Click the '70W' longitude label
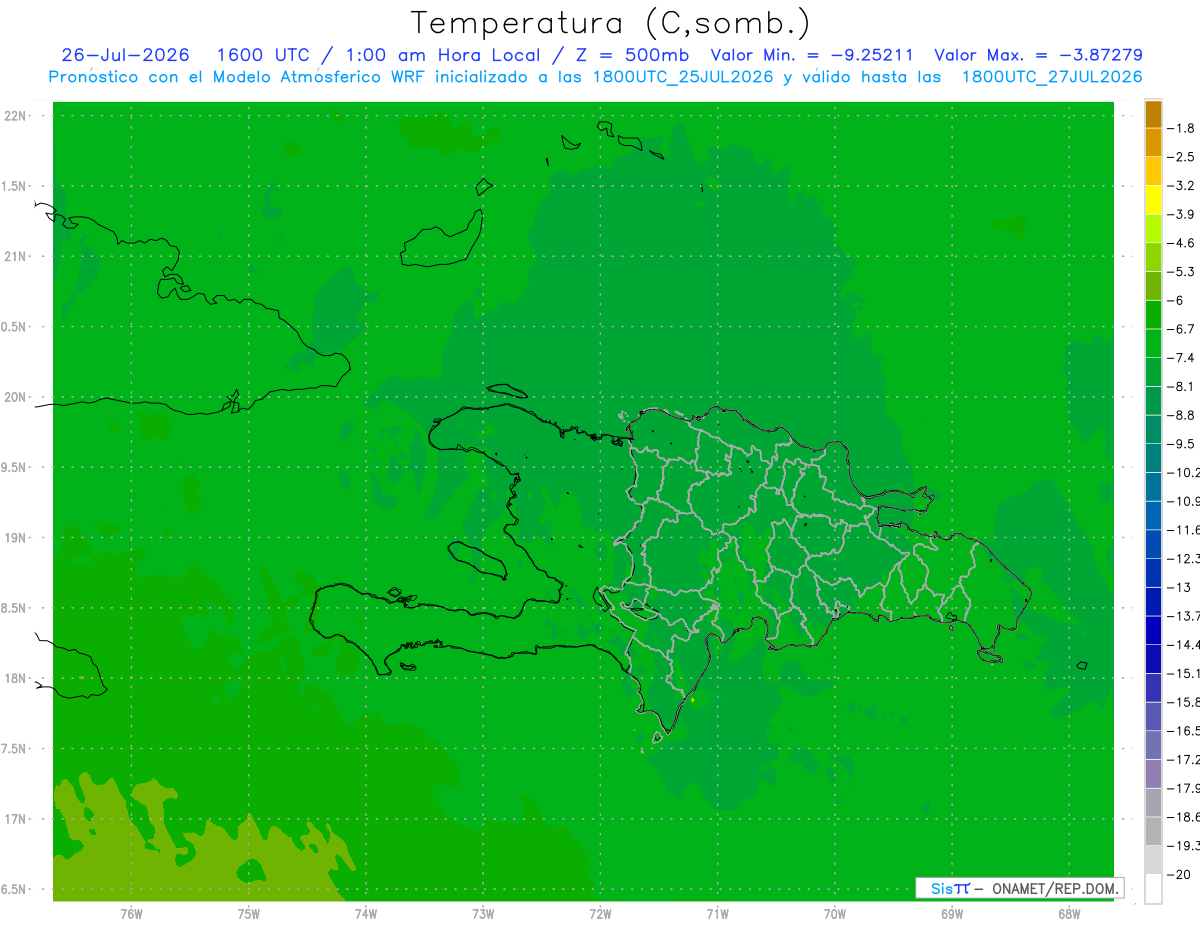This screenshot has height=927, width=1200. (x=835, y=913)
